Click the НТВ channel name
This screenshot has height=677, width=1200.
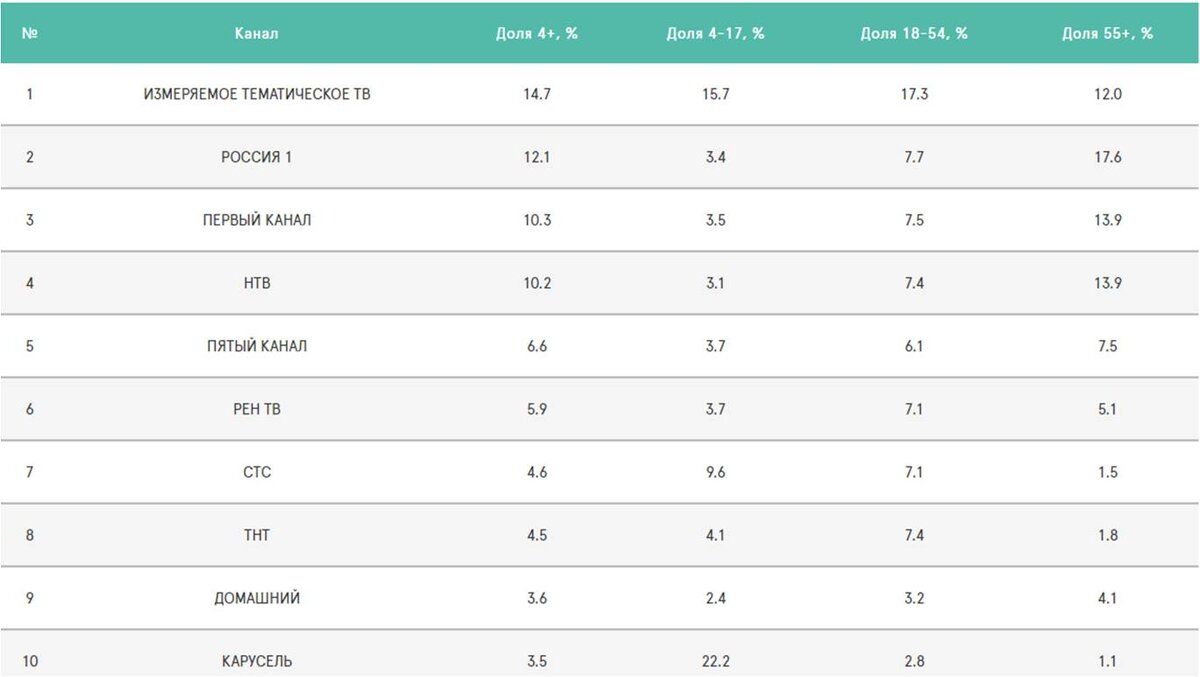tap(257, 283)
